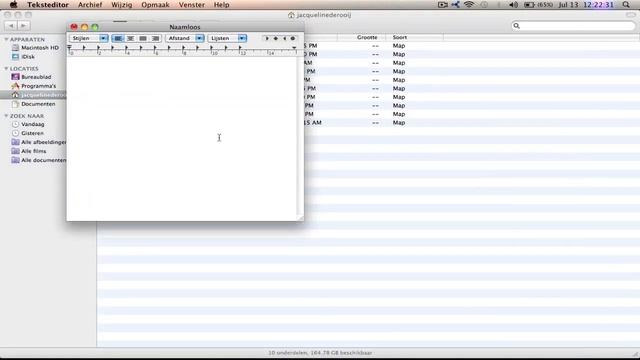The image size is (640, 360).
Task: Justify text with the alignment button
Action: [x=143, y=38]
